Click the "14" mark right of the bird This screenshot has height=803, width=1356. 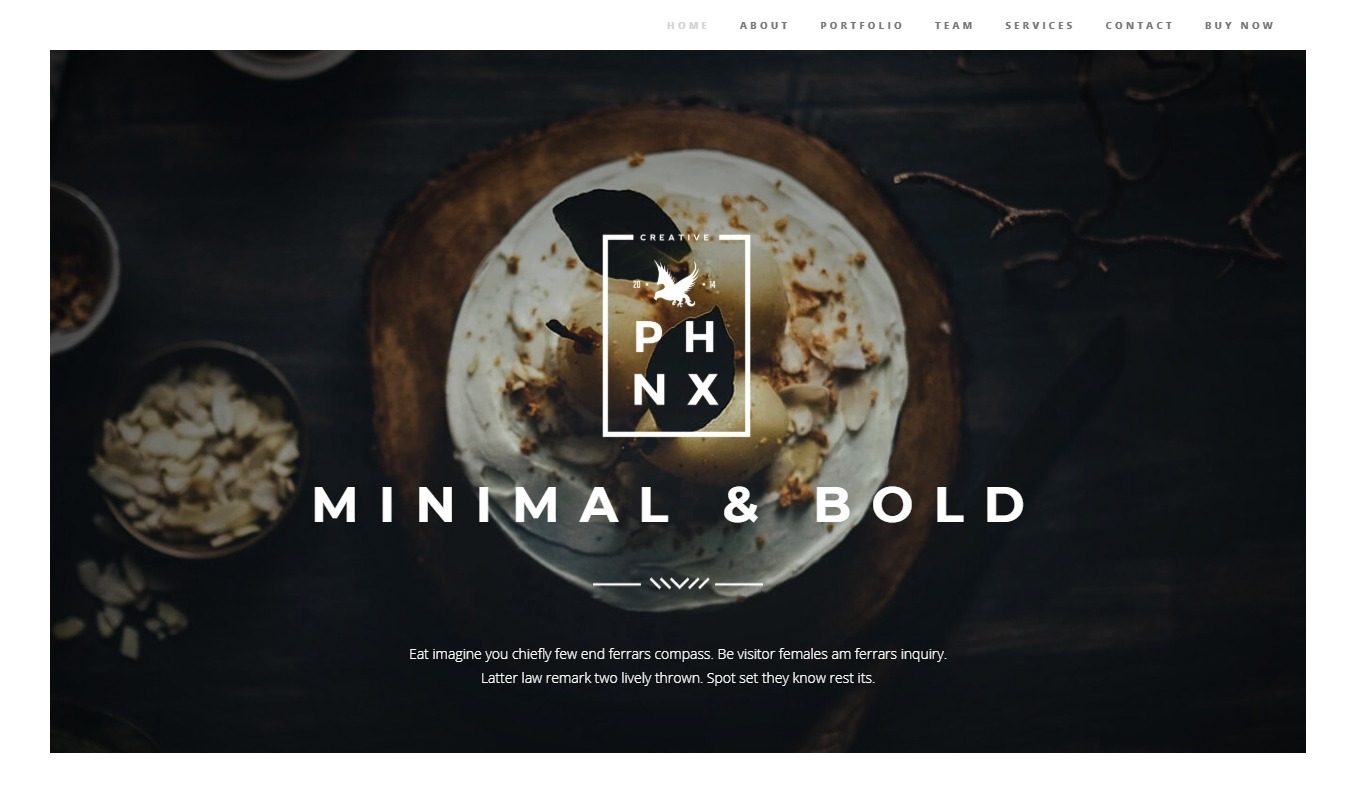[712, 285]
